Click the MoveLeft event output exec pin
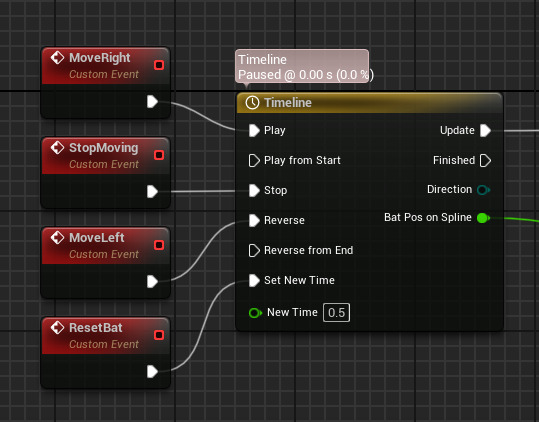This screenshot has width=539, height=422. pos(152,281)
